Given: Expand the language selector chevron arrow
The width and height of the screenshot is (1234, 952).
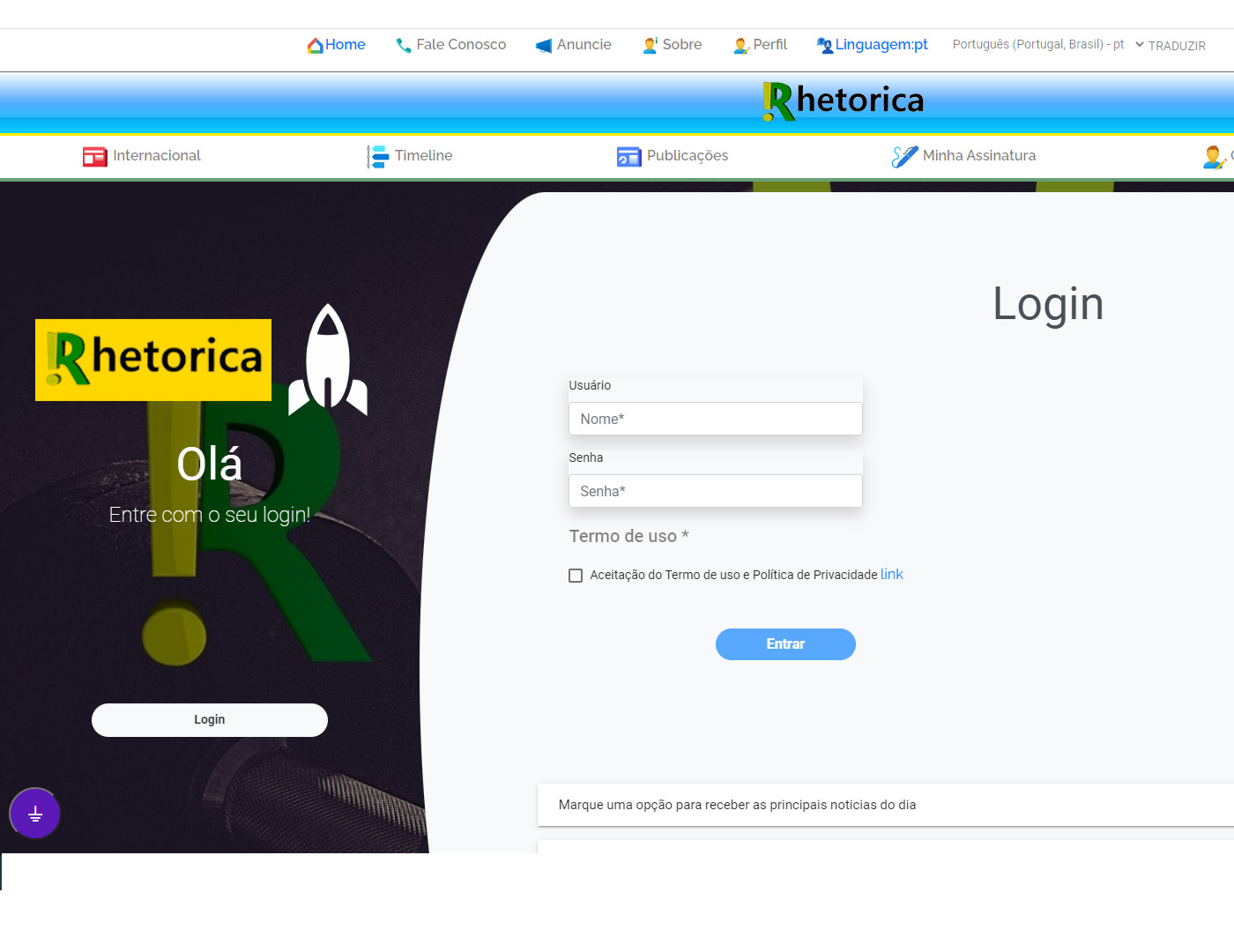Looking at the screenshot, I should click(x=1139, y=45).
